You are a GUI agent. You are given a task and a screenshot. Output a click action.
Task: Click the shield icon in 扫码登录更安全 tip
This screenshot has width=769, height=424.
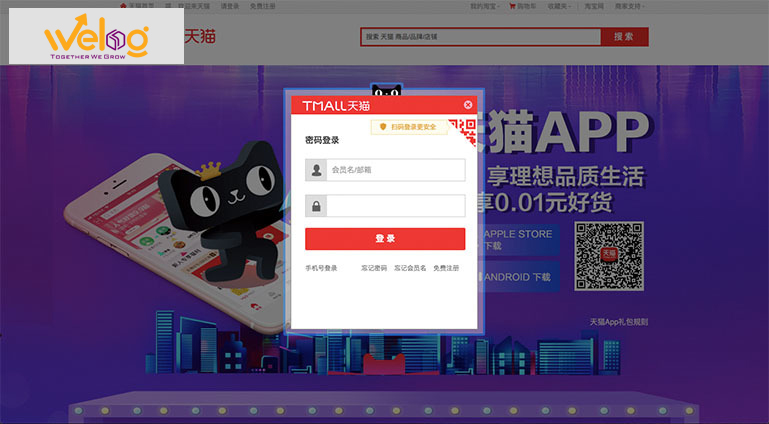(x=383, y=126)
